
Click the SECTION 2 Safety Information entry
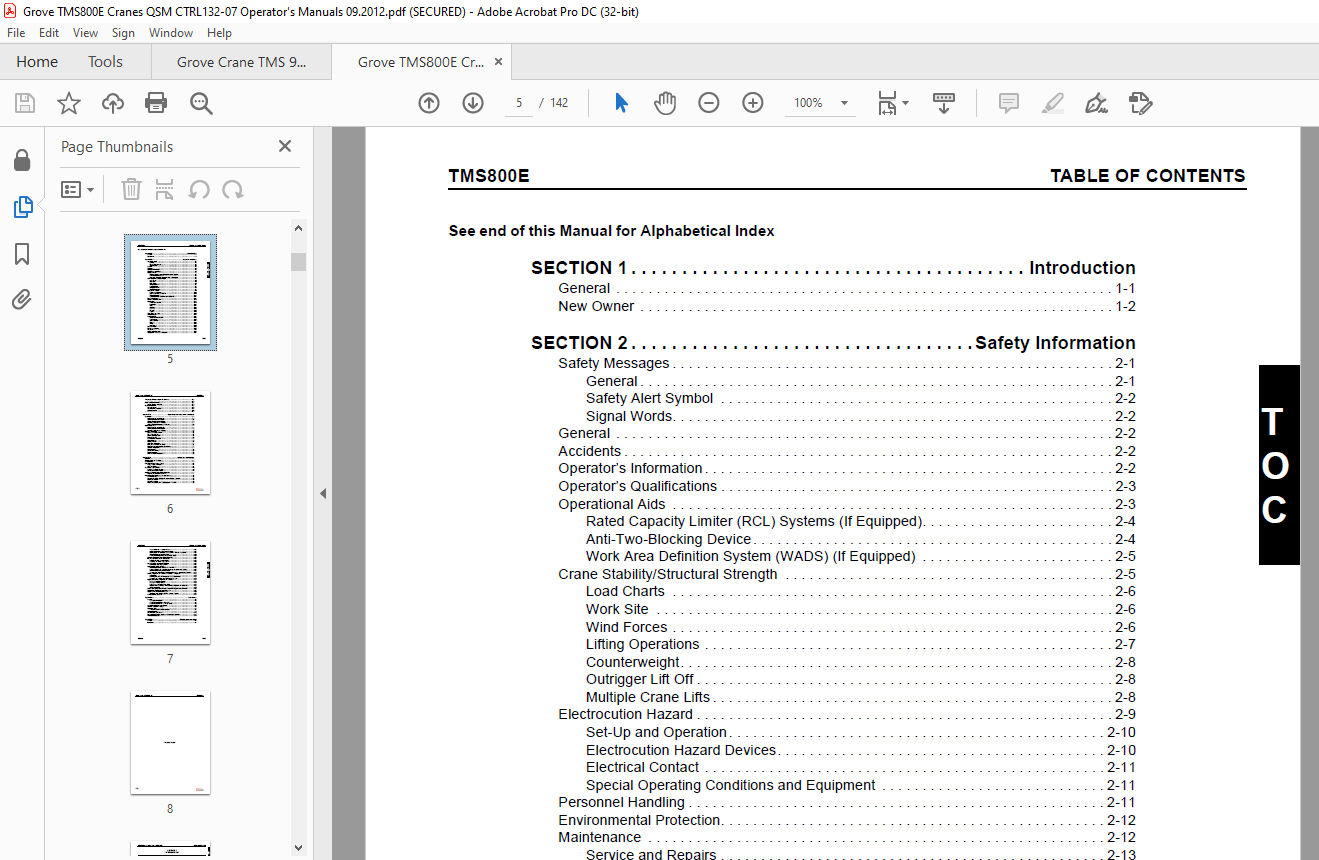(833, 342)
